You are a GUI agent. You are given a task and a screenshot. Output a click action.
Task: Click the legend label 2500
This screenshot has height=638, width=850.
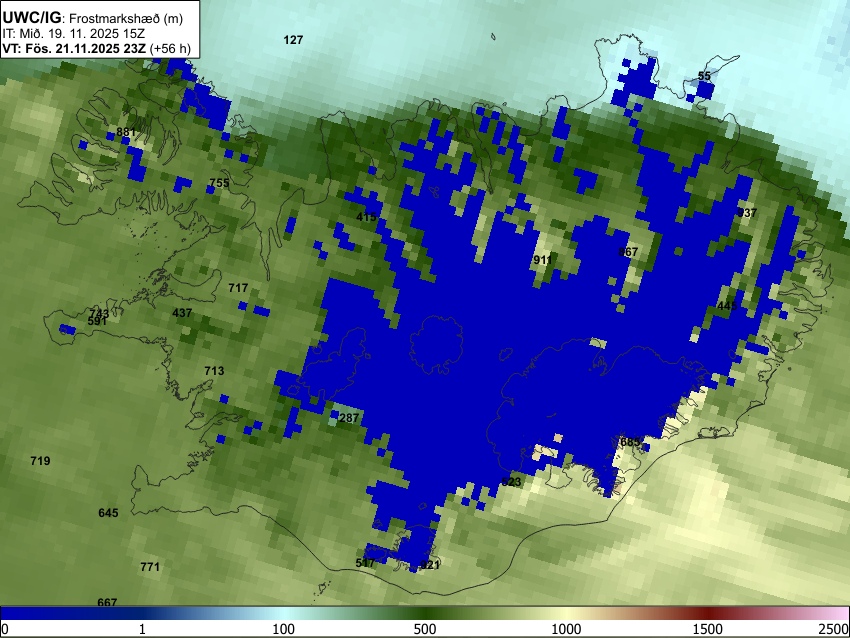click(x=834, y=629)
